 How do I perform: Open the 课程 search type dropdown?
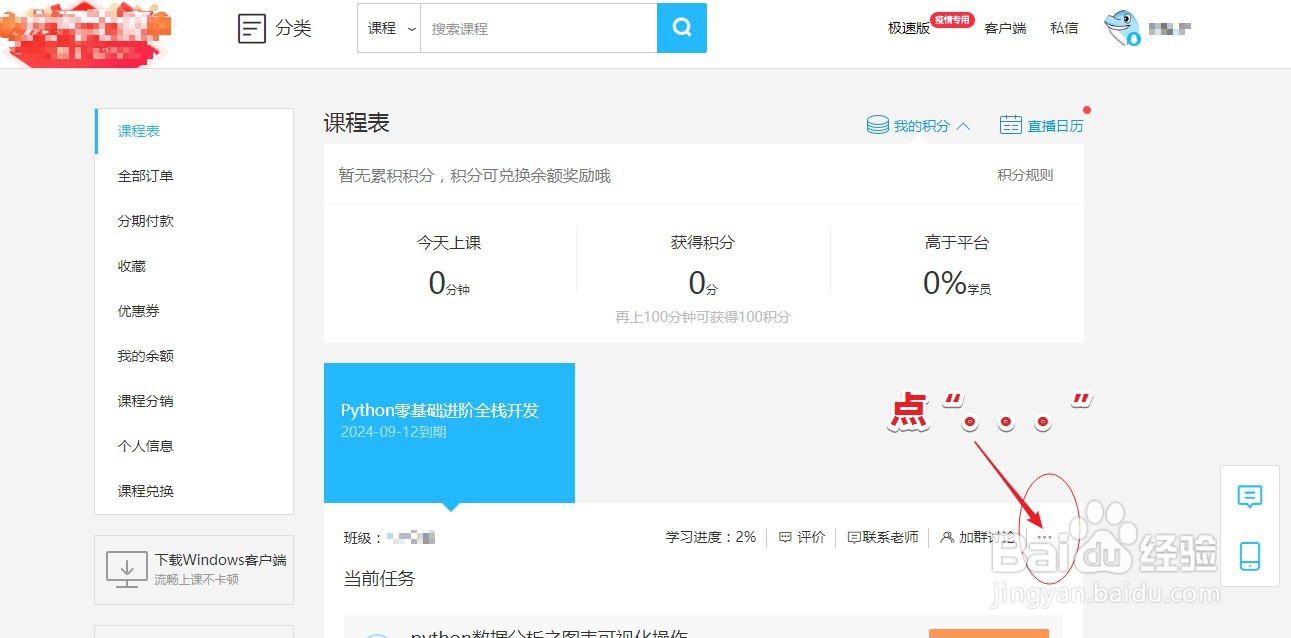click(388, 28)
